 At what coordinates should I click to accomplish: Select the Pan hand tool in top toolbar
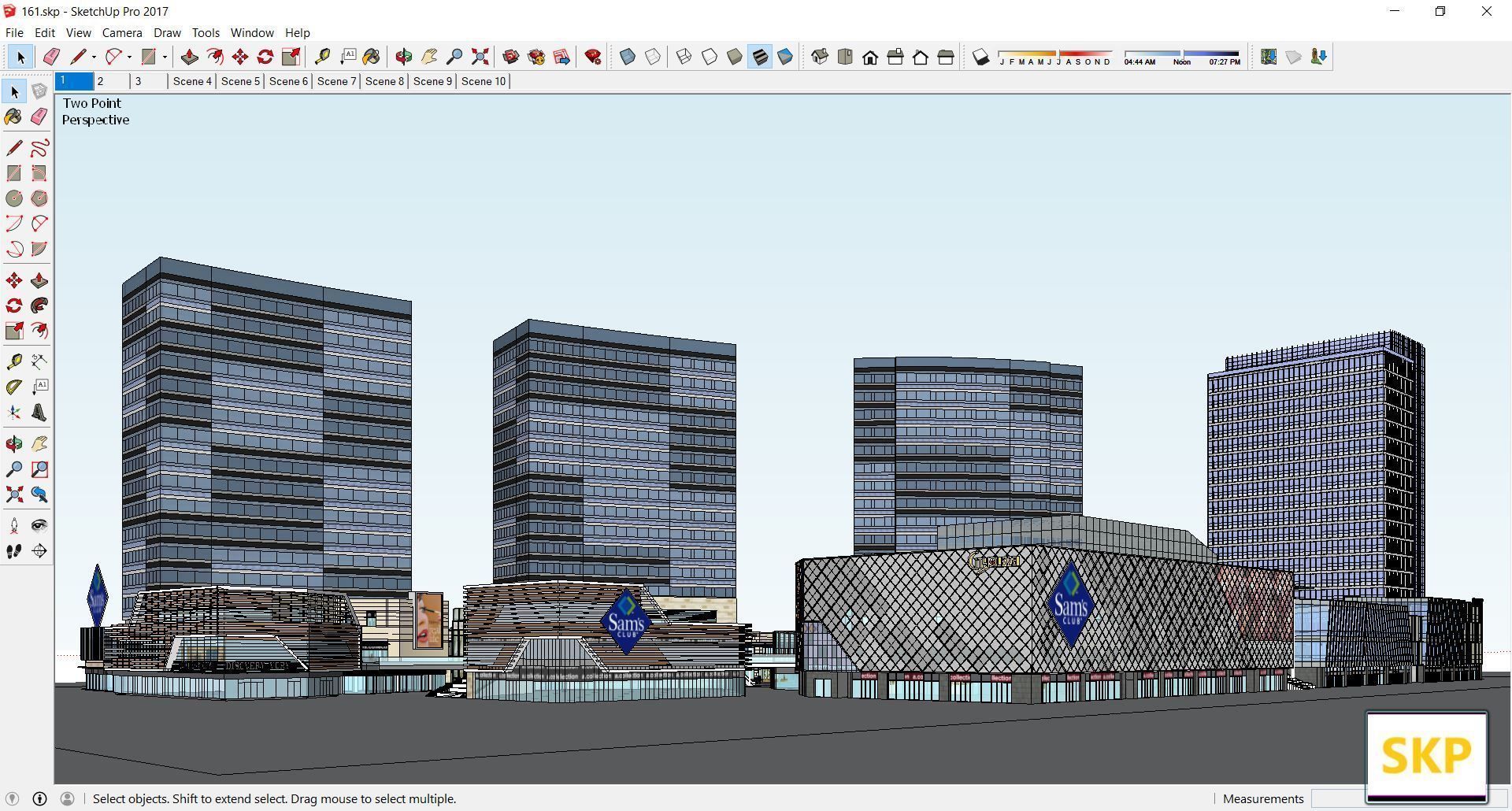click(x=429, y=57)
